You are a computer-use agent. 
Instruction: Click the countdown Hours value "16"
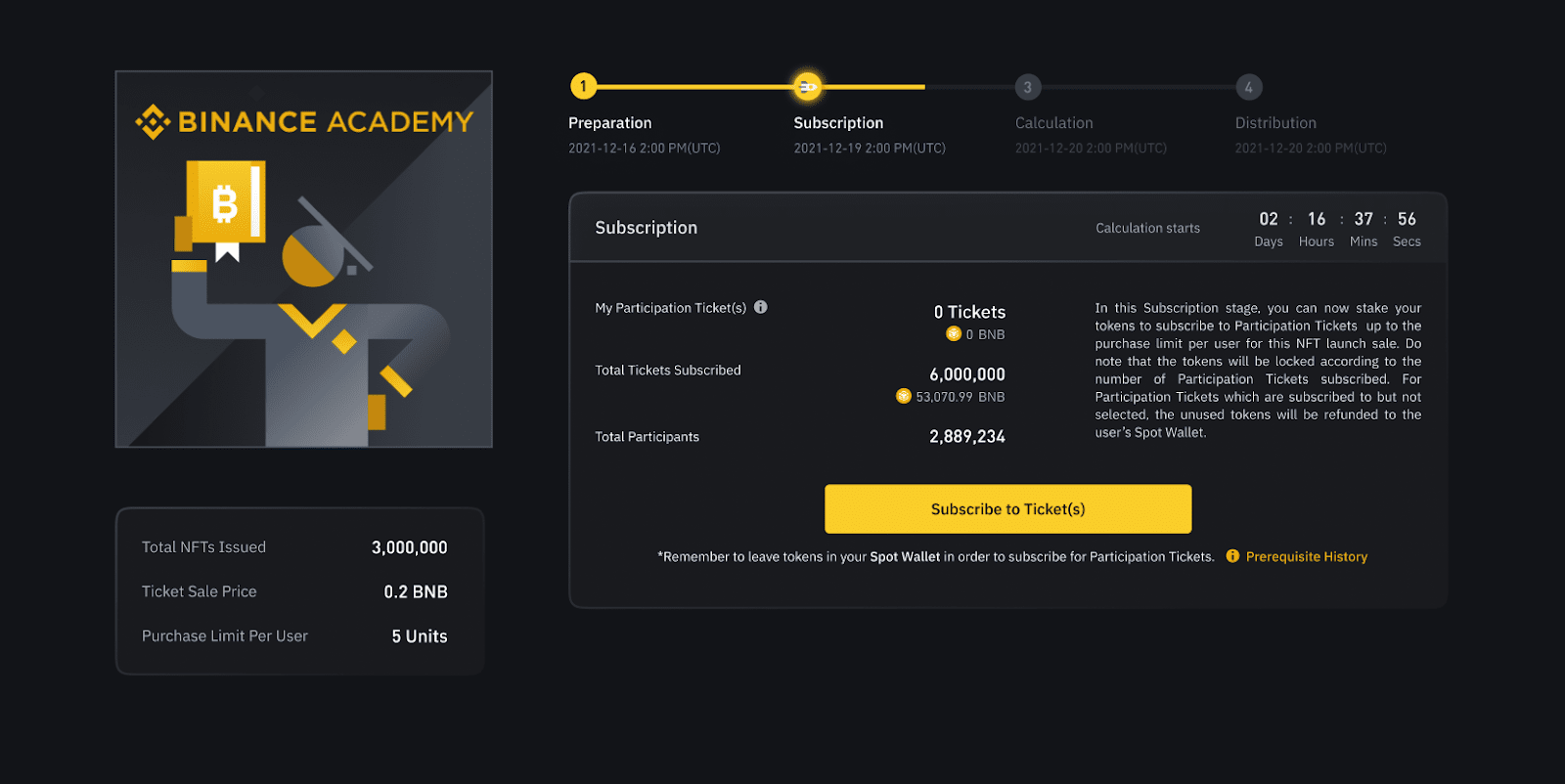pyautogui.click(x=1317, y=219)
